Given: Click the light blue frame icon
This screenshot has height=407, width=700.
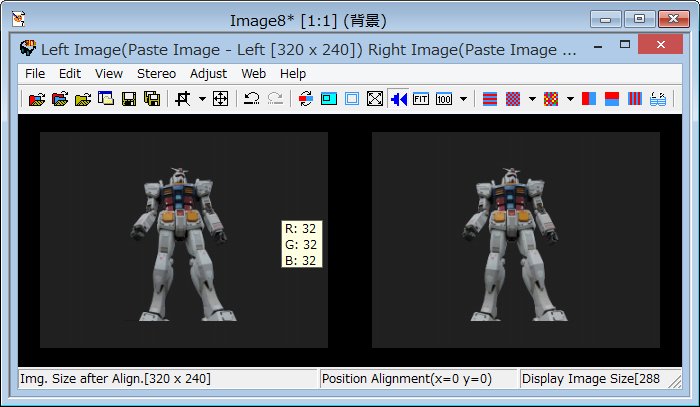Looking at the screenshot, I should [x=352, y=99].
